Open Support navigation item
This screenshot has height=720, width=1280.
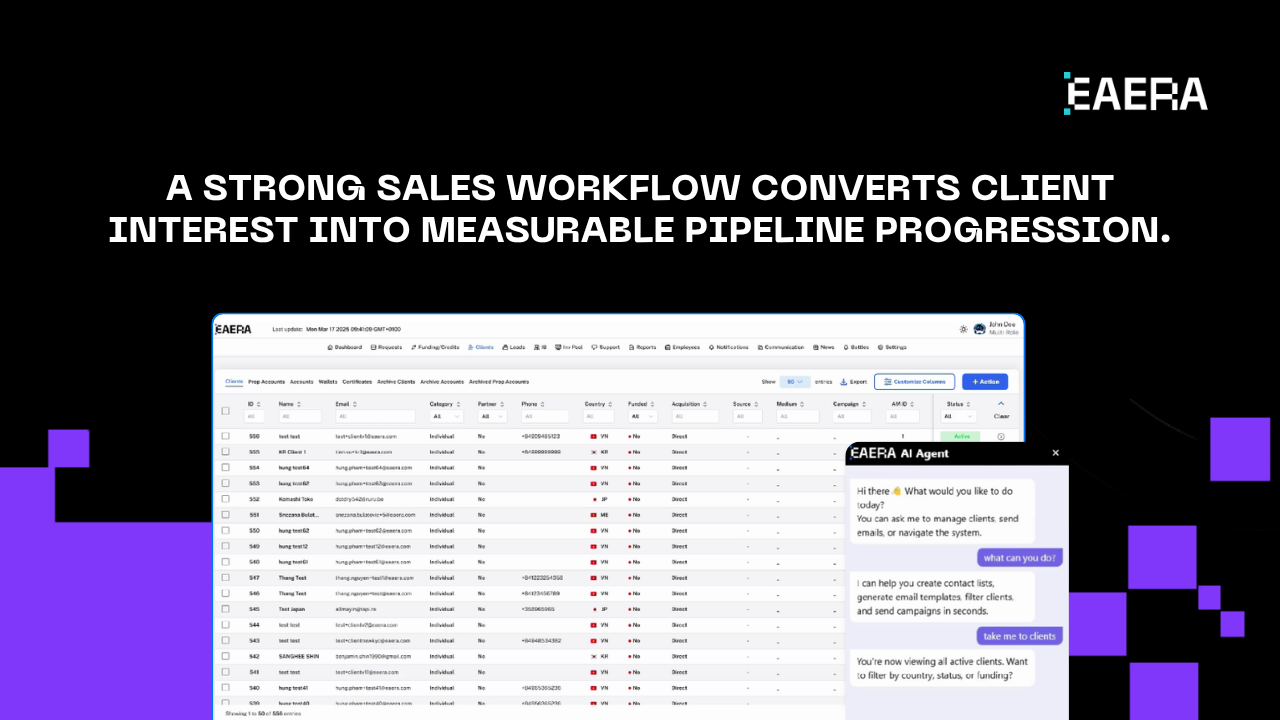(606, 347)
